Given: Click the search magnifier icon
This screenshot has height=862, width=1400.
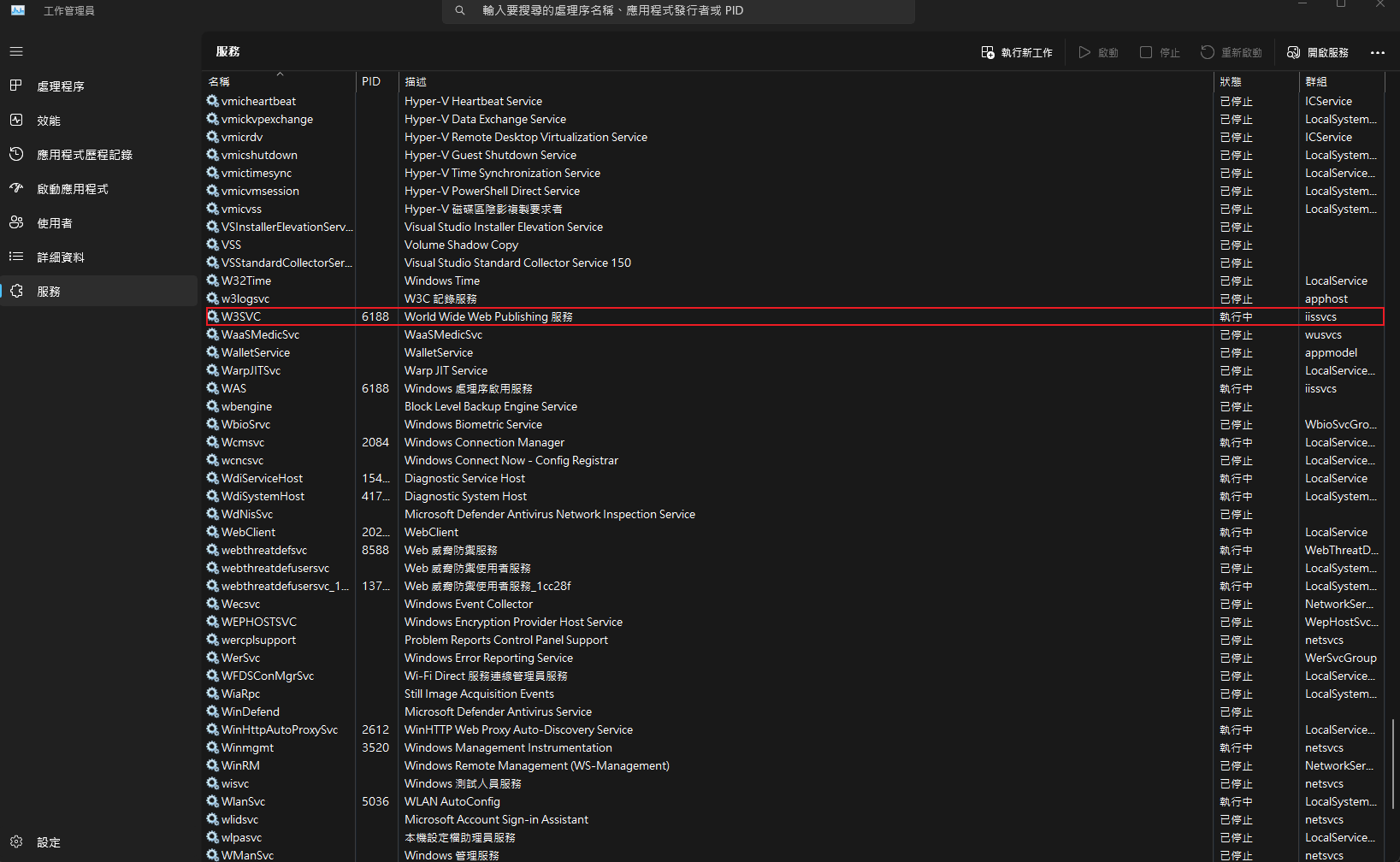Looking at the screenshot, I should [460, 10].
